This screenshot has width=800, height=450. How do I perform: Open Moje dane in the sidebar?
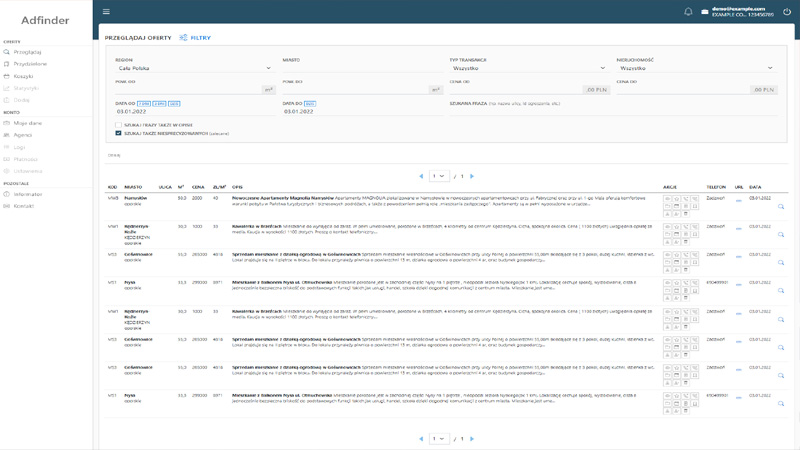28,123
